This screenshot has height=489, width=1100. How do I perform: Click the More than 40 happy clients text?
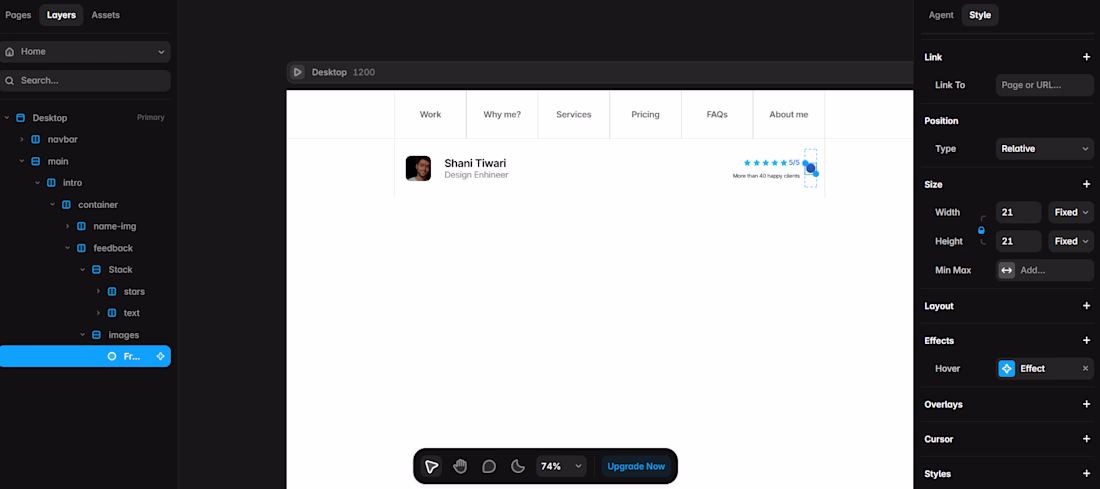[766, 176]
